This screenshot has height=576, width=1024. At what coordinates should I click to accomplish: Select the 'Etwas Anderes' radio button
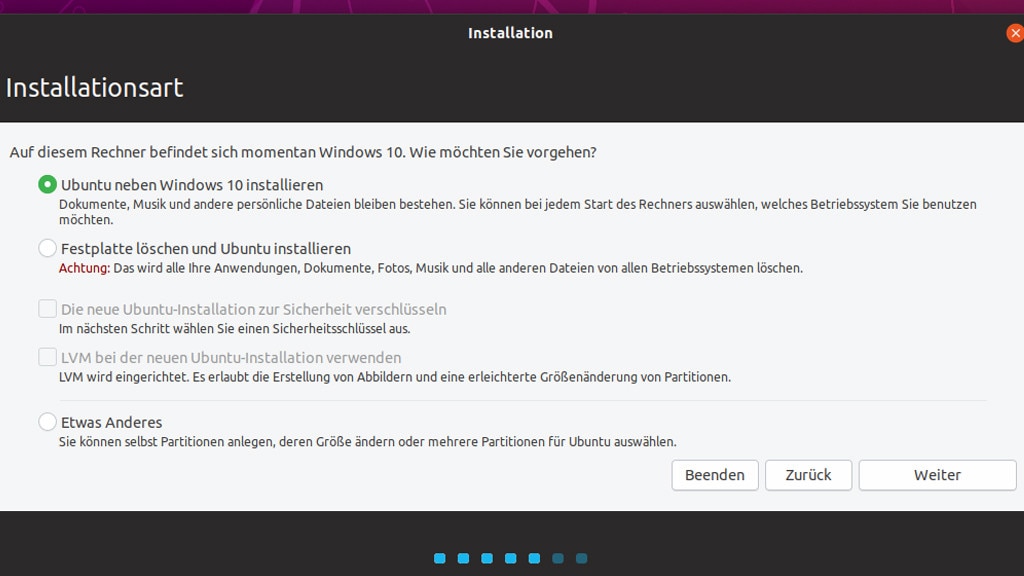point(47,422)
